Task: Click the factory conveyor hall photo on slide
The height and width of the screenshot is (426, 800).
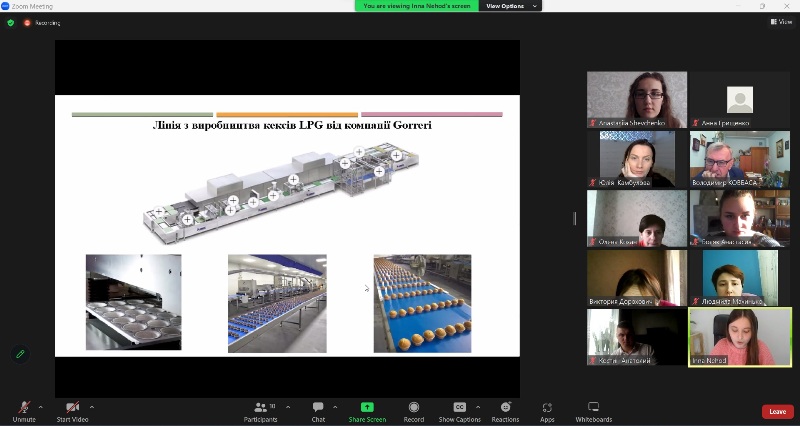Action: click(277, 304)
